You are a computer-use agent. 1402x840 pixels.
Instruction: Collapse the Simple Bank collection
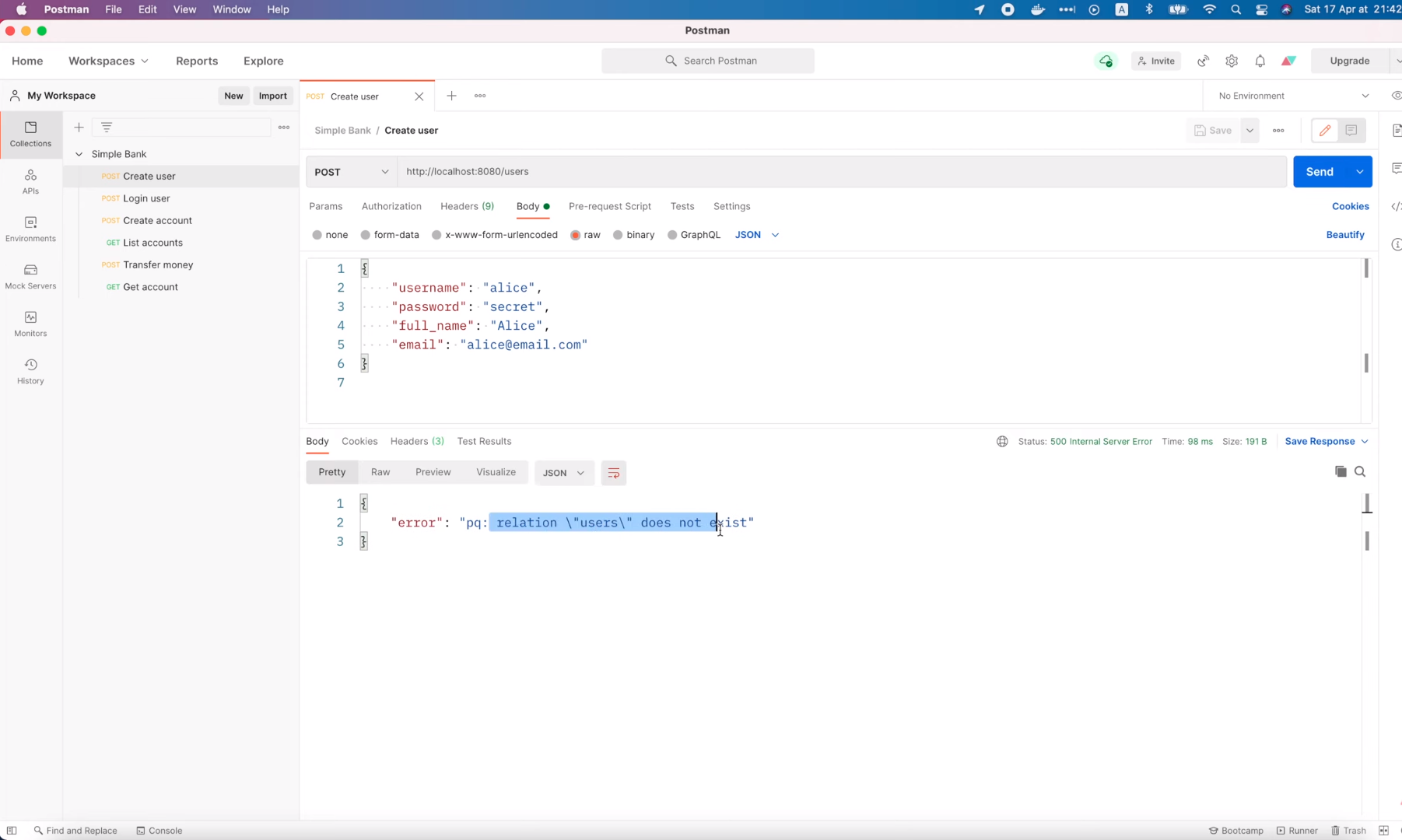click(x=79, y=154)
